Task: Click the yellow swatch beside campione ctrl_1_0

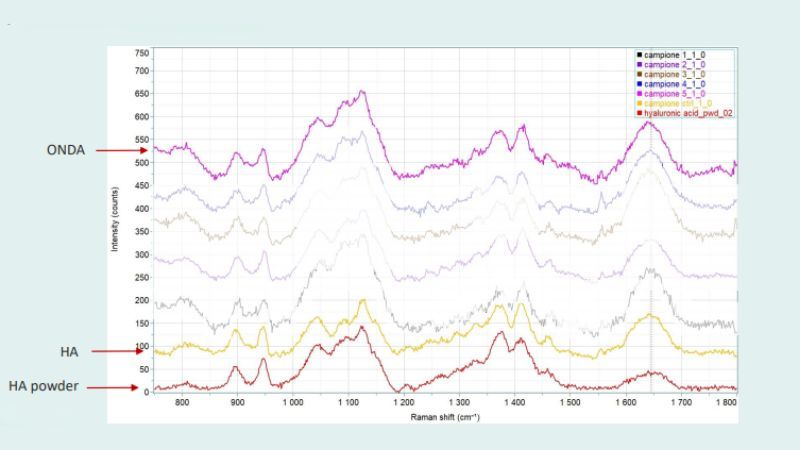Action: 639,103
